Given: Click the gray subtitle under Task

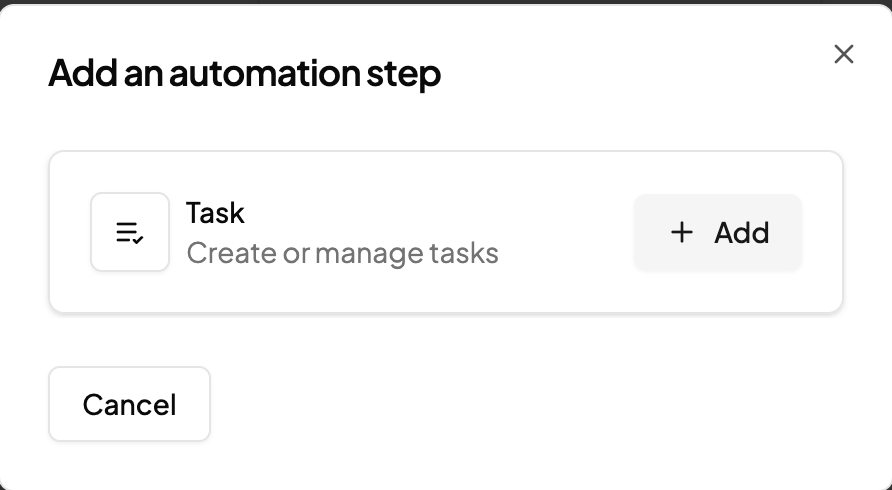Looking at the screenshot, I should [342, 253].
